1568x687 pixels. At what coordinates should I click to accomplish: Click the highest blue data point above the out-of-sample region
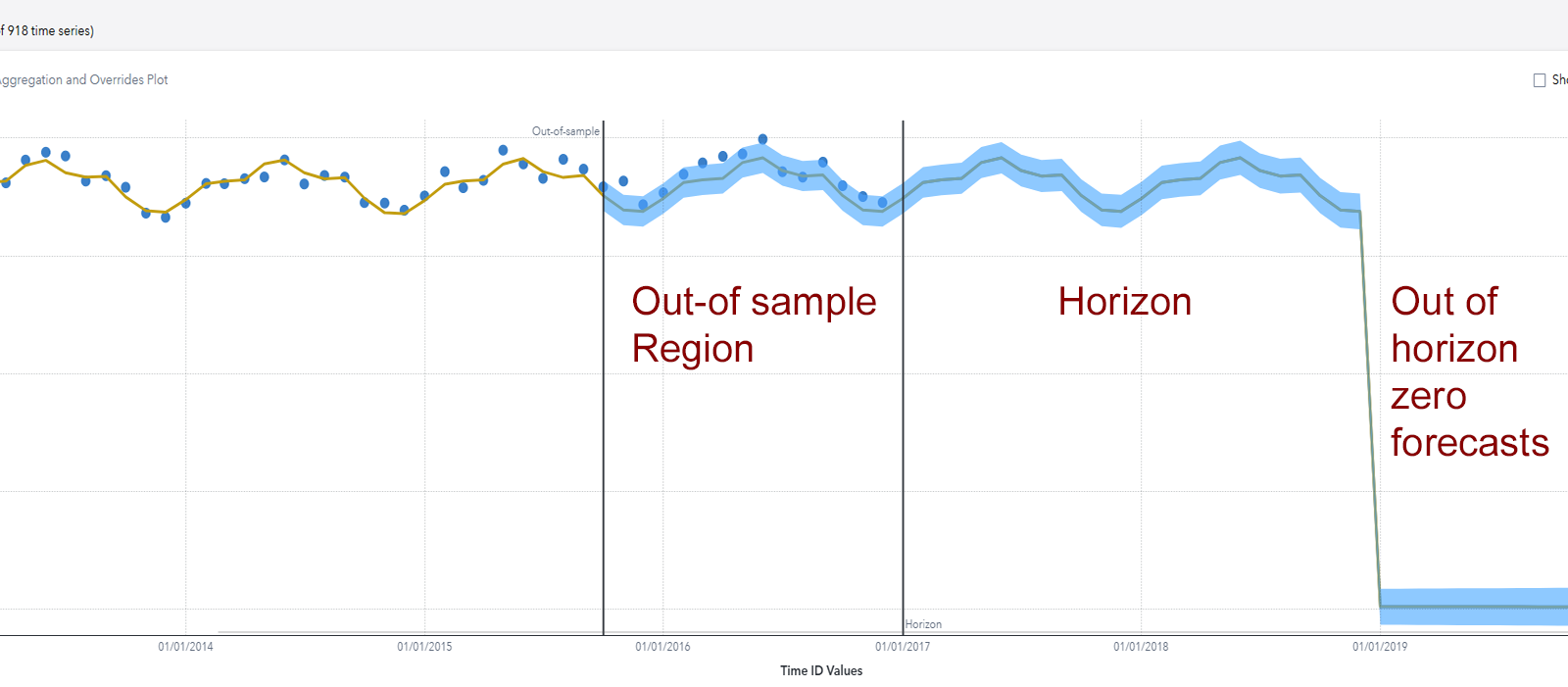(x=761, y=141)
